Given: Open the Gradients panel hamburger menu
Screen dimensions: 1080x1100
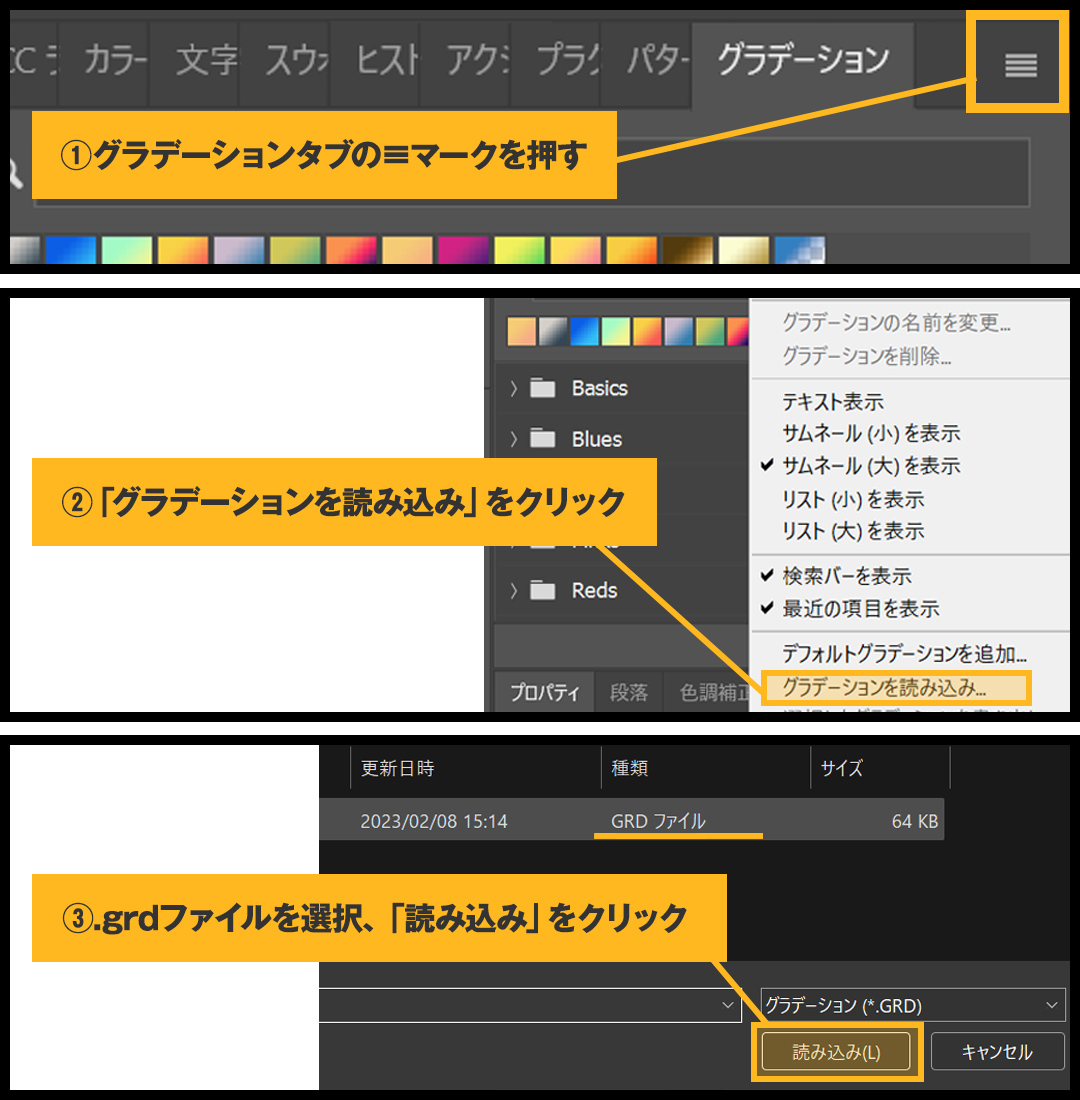Looking at the screenshot, I should tap(1020, 65).
